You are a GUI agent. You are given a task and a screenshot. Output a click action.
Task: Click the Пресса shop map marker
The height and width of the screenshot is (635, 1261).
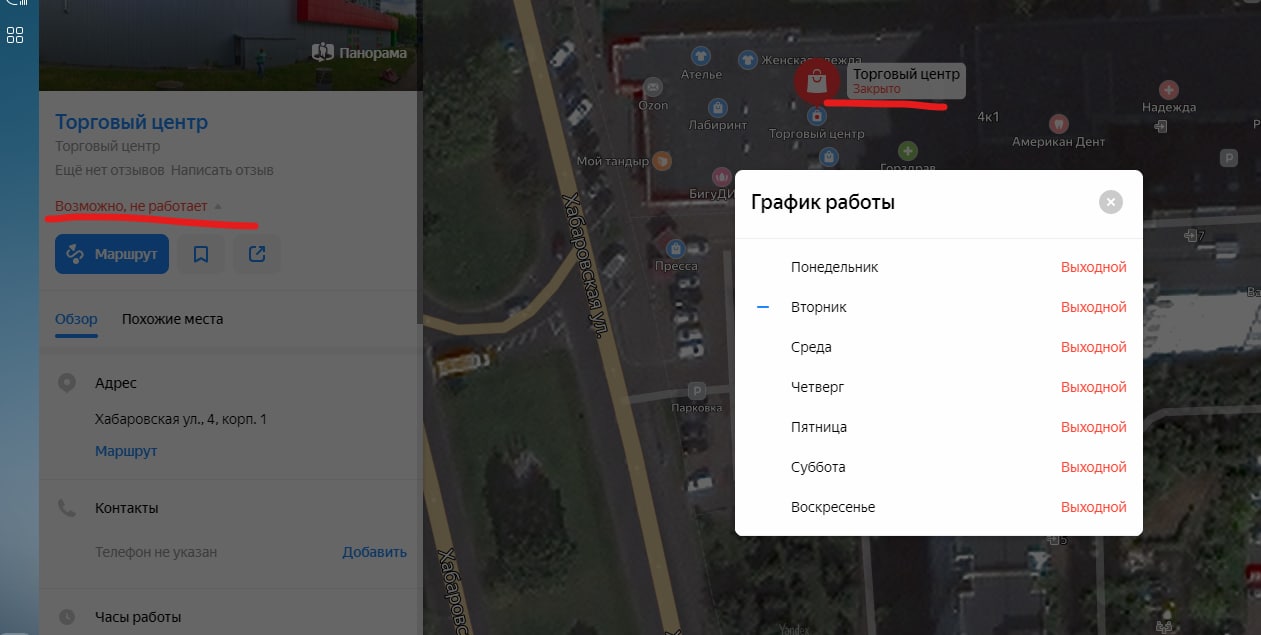(676, 247)
